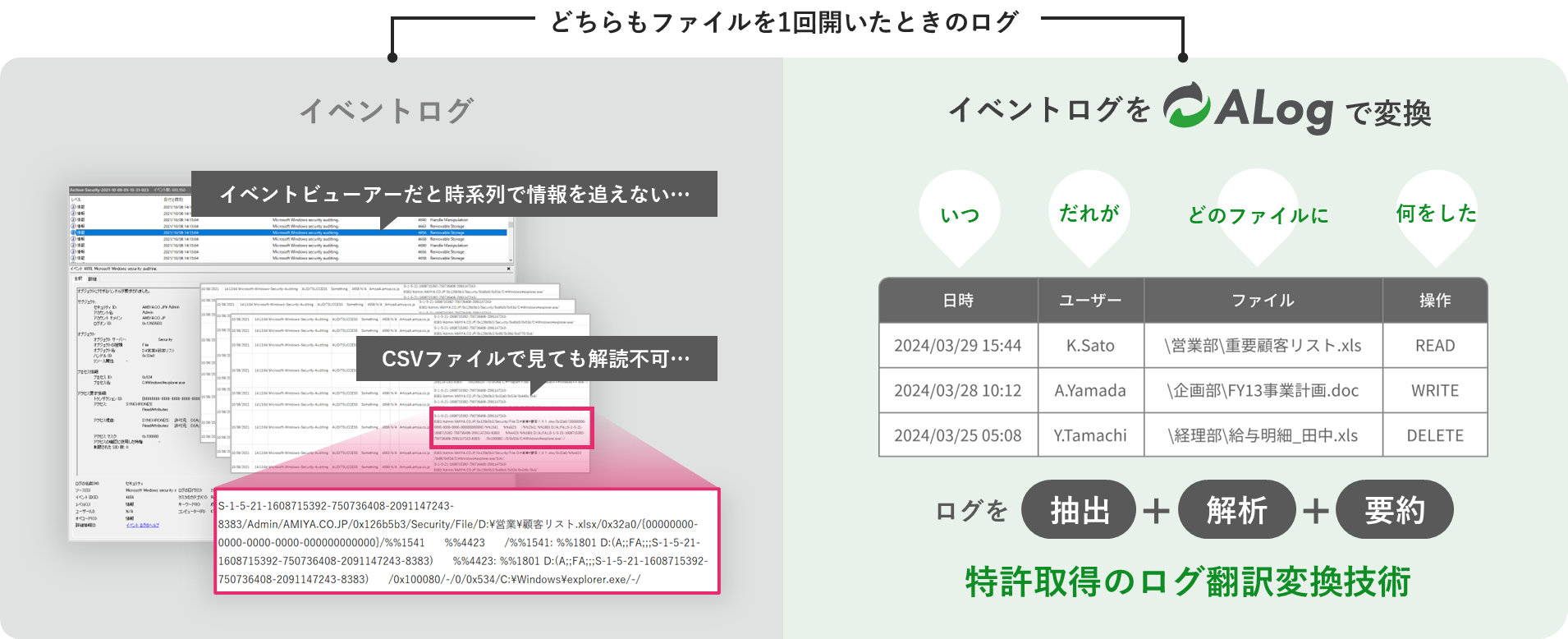Open the 詳細 tab in event details

coord(92,279)
